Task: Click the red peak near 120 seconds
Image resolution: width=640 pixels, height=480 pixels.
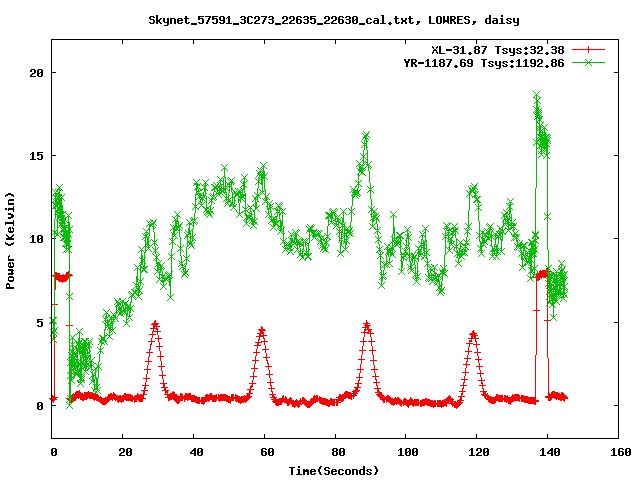Action: 473,334
